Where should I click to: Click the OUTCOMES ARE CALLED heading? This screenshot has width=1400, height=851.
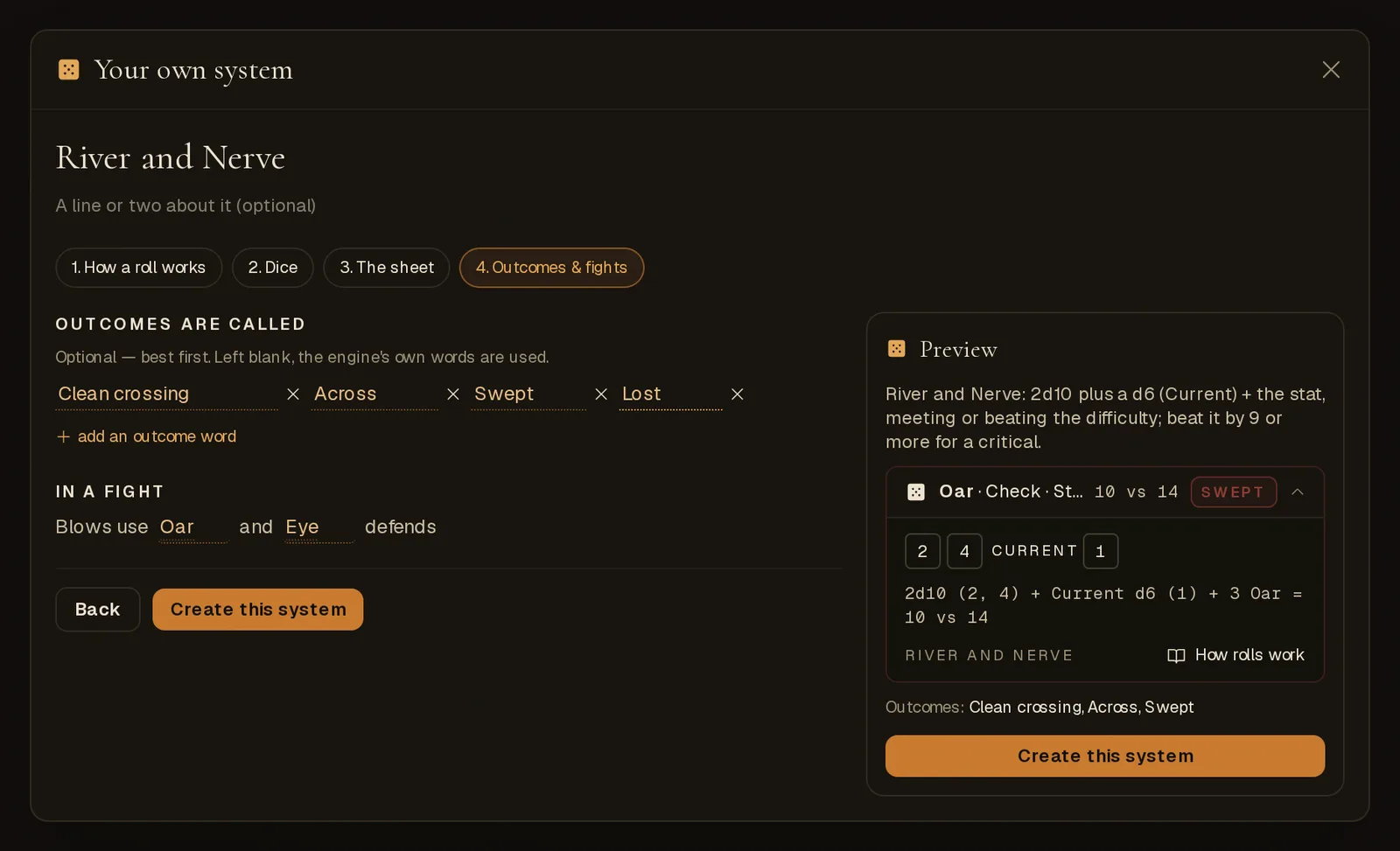(x=180, y=324)
